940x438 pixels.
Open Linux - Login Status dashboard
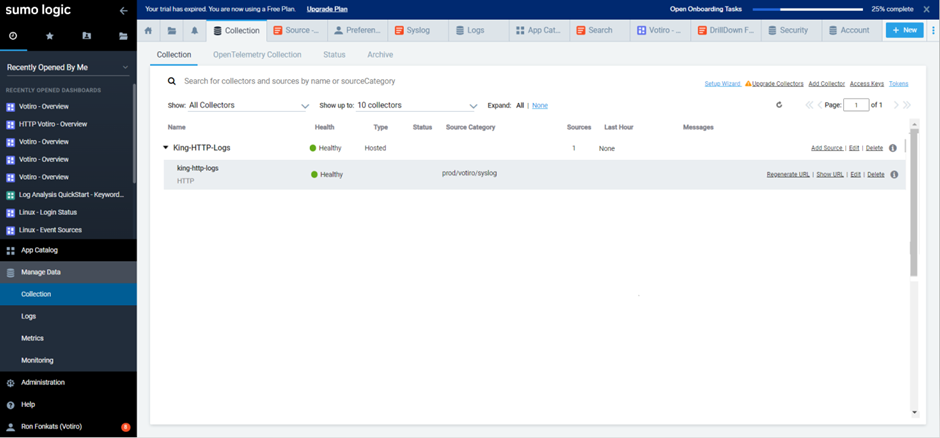pyautogui.click(x=47, y=212)
